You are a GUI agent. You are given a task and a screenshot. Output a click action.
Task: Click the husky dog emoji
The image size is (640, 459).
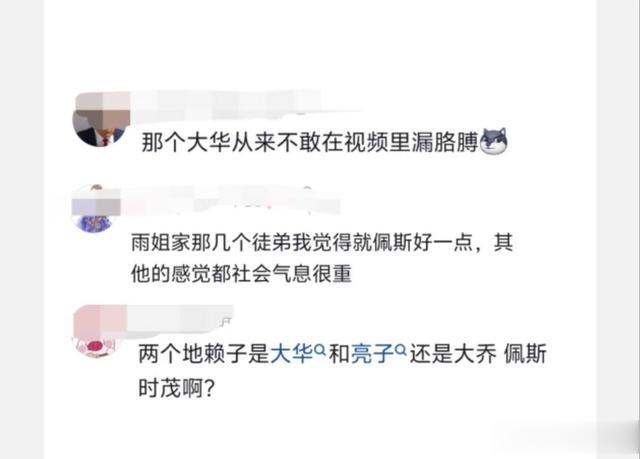494,141
